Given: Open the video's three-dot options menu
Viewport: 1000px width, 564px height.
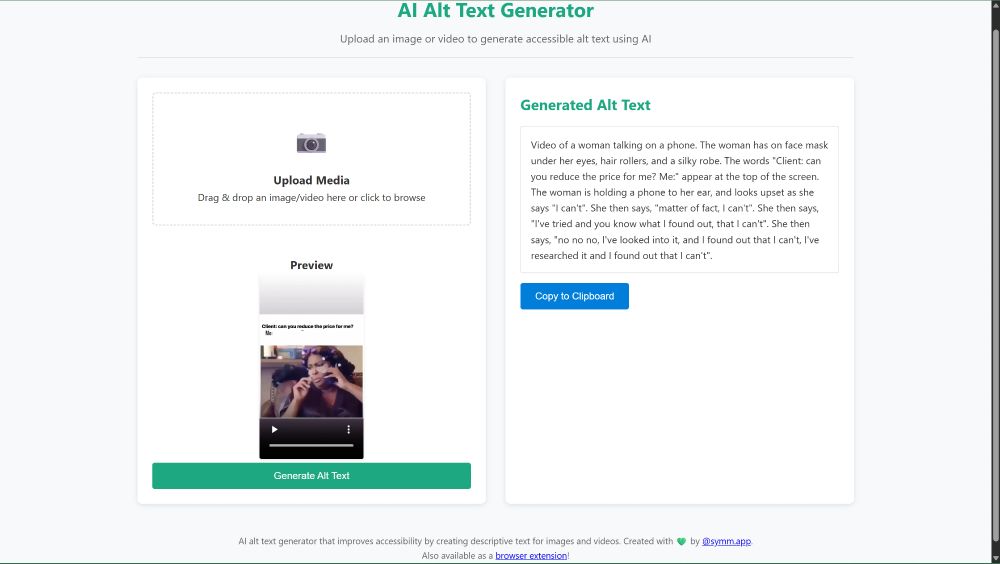Looking at the screenshot, I should 348,429.
